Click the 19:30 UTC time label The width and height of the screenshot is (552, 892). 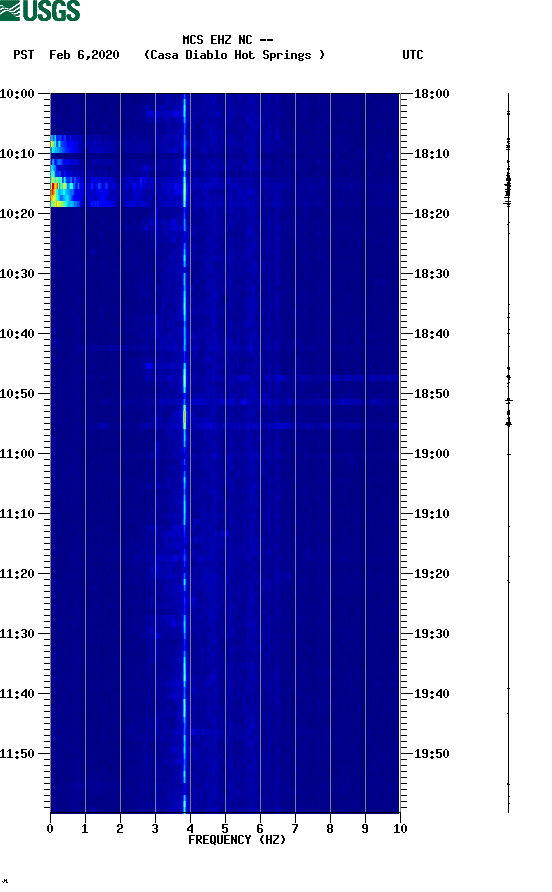pos(431,634)
